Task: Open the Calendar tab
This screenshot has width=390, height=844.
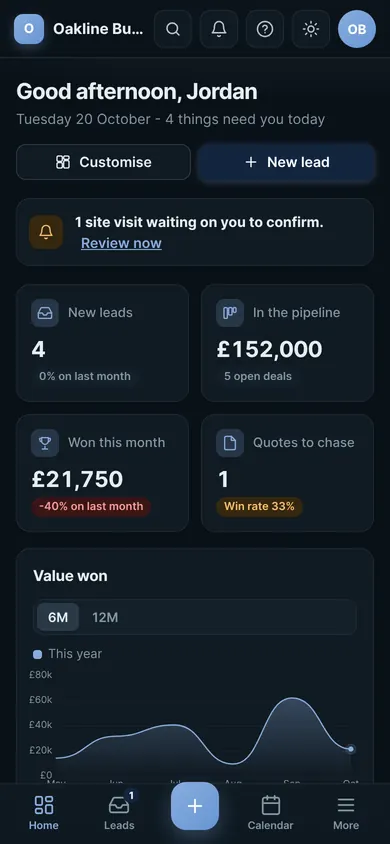Action: tap(271, 813)
